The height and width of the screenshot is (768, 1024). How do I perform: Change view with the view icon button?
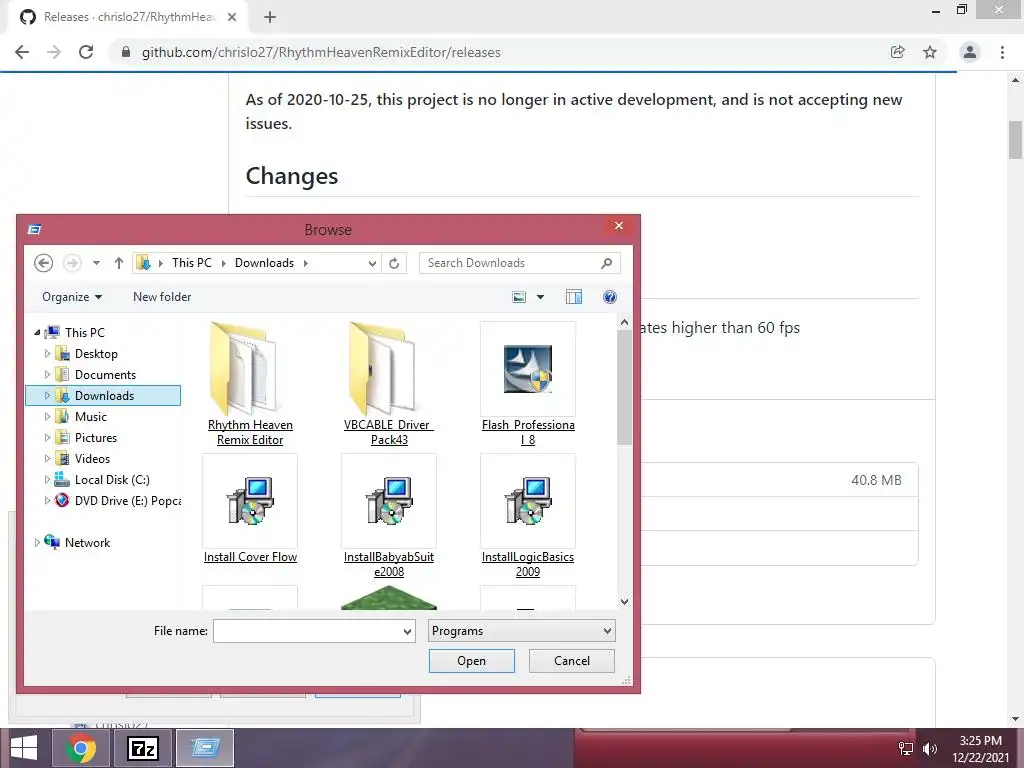tap(519, 297)
